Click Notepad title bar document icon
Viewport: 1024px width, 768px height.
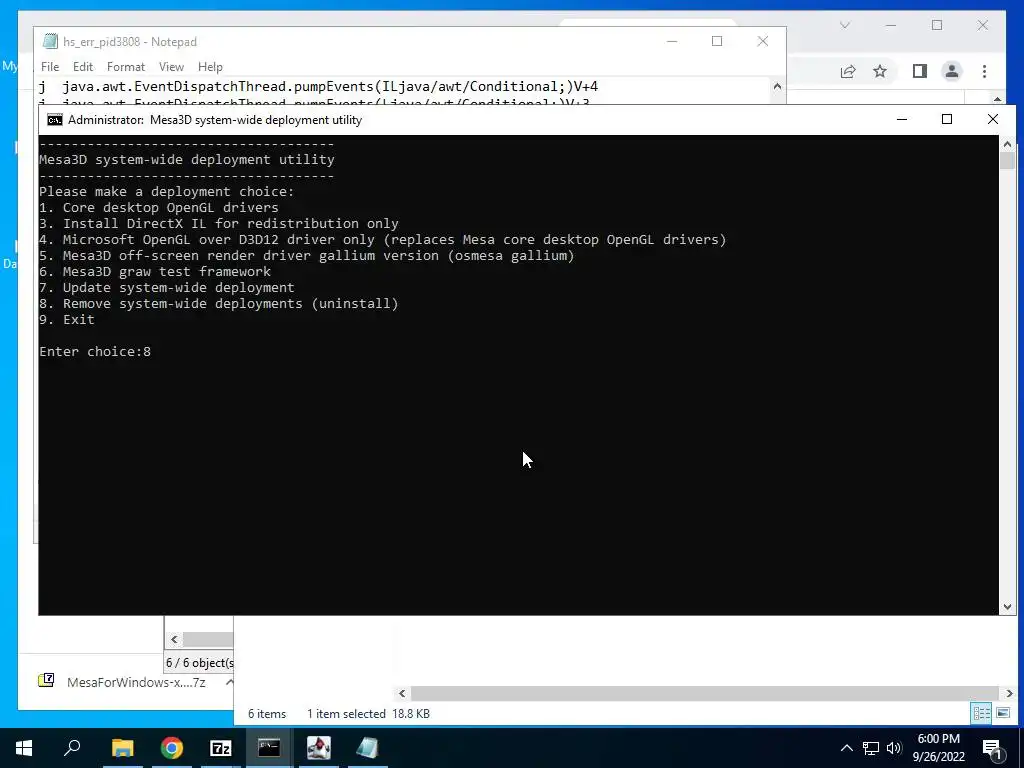click(x=50, y=41)
